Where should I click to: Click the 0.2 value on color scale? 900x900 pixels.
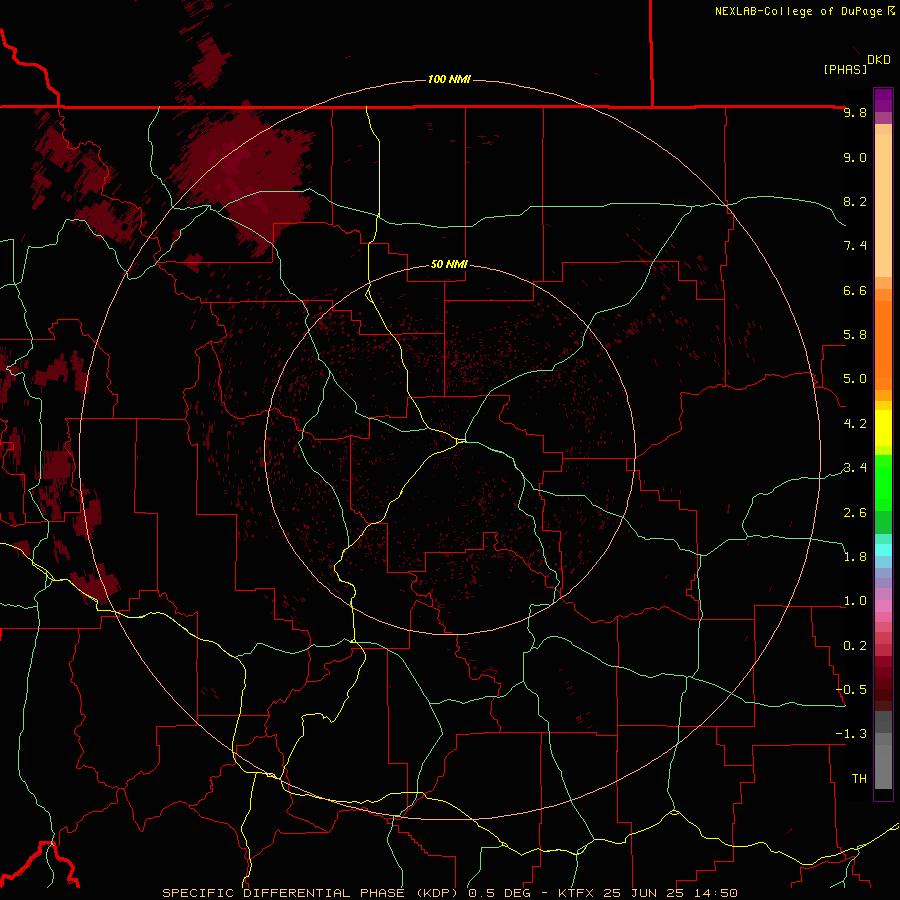pyautogui.click(x=855, y=645)
